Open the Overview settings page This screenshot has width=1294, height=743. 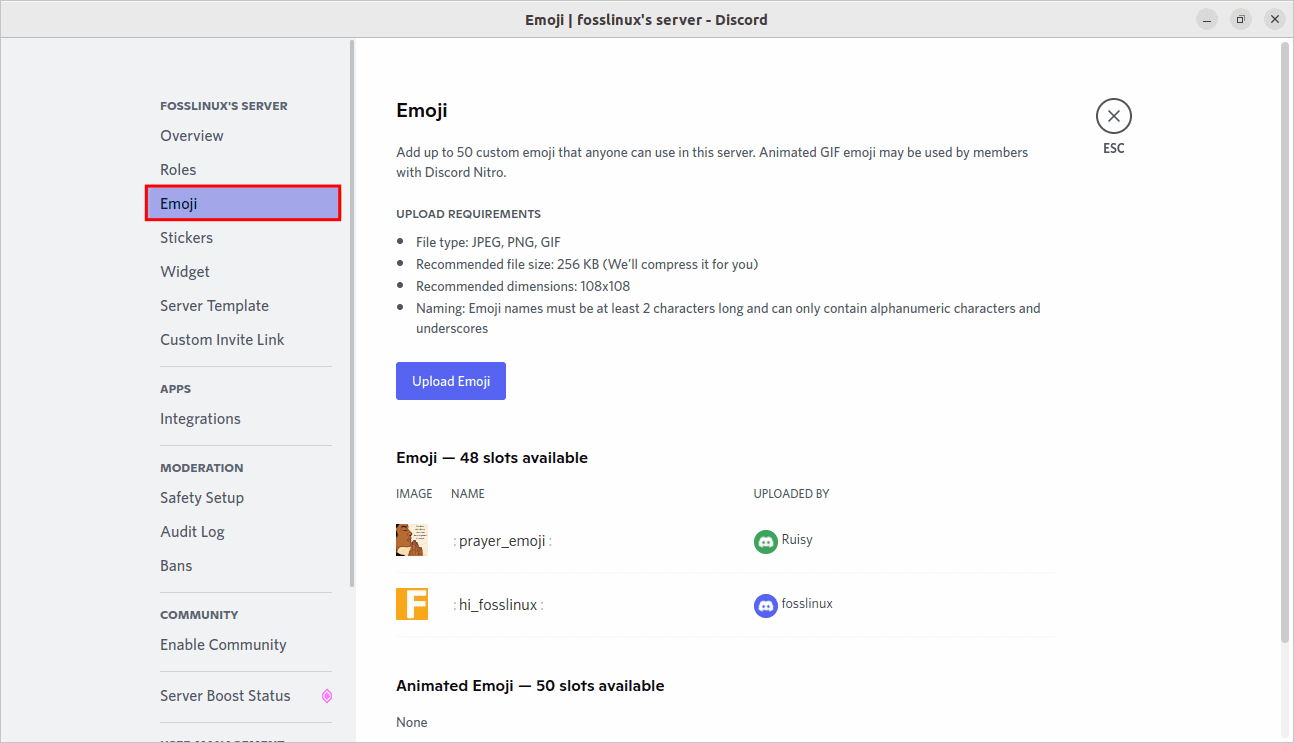click(192, 136)
